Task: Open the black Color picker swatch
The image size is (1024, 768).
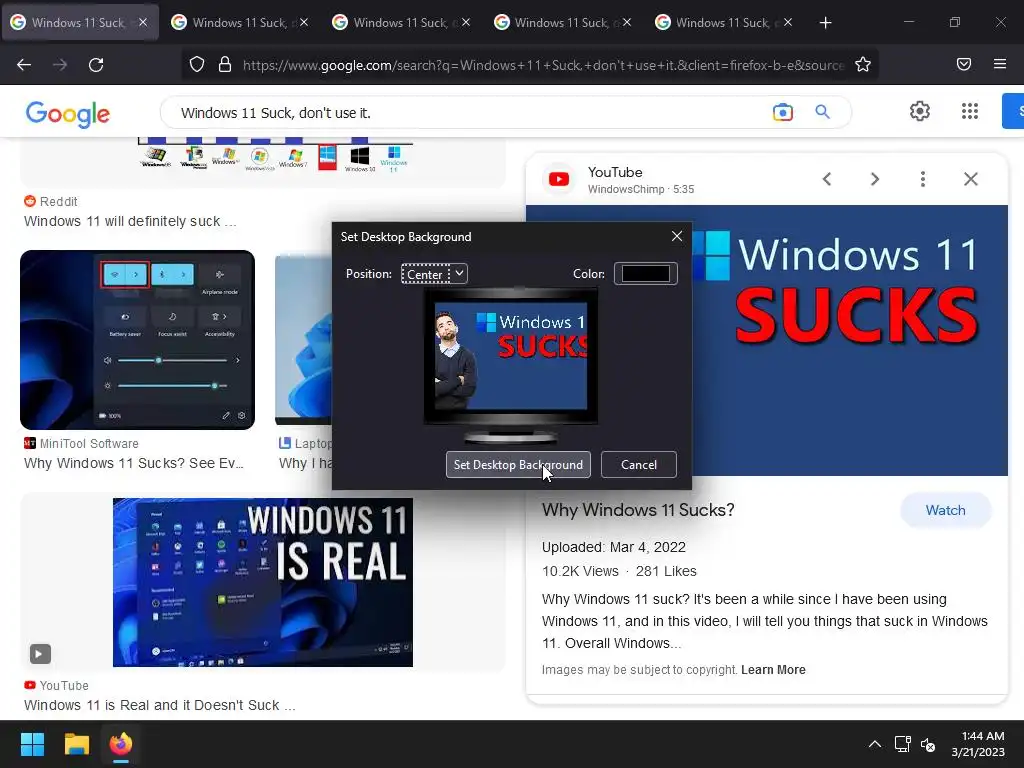Action: pos(646,274)
